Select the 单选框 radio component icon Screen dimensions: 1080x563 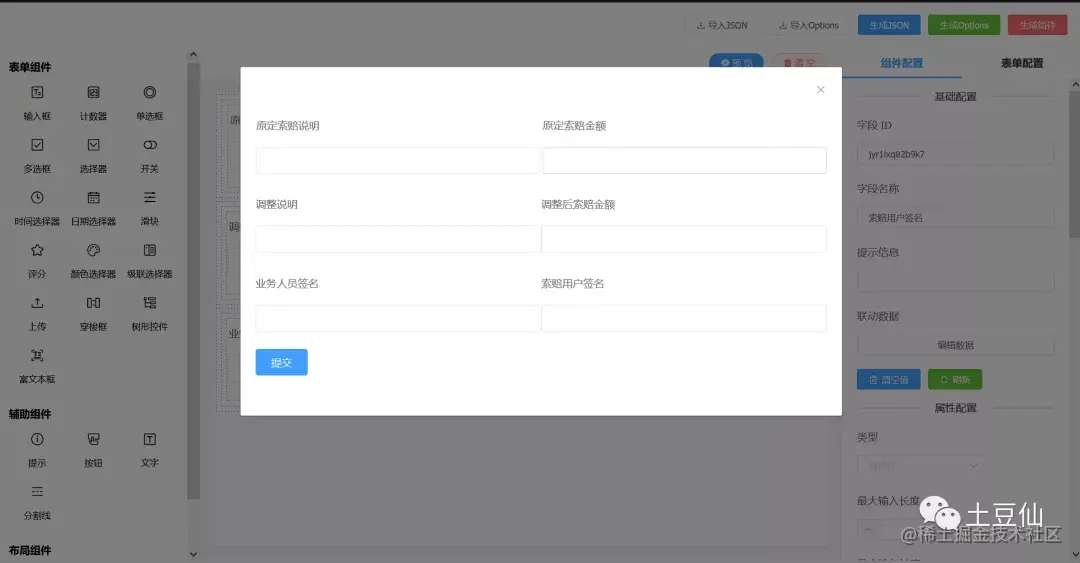(149, 92)
